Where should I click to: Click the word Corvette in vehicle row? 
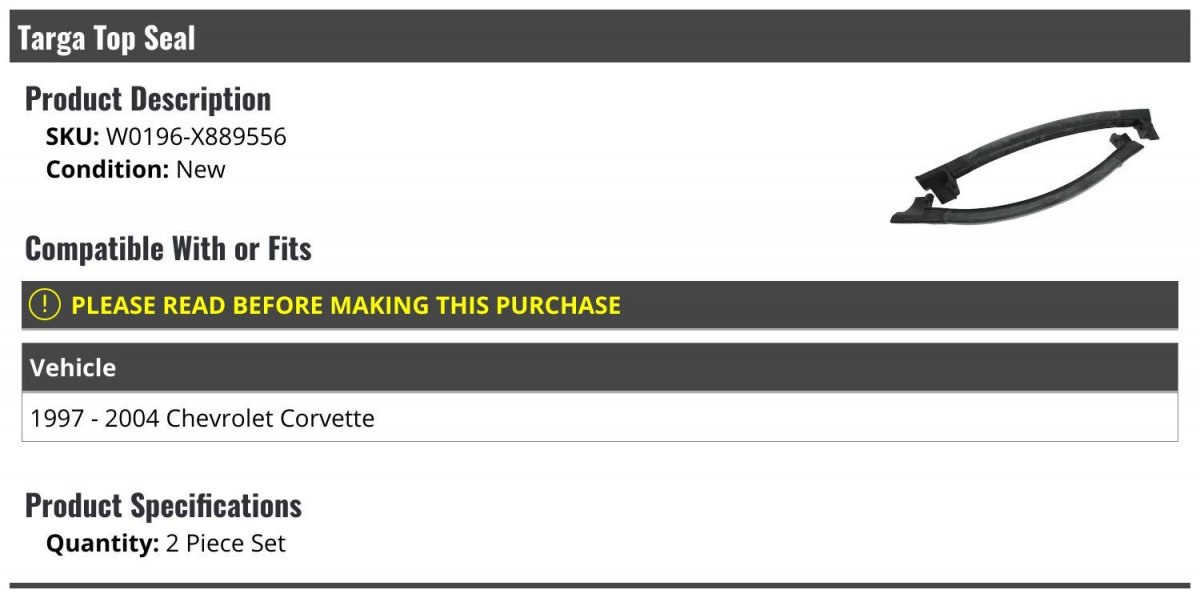coord(329,418)
